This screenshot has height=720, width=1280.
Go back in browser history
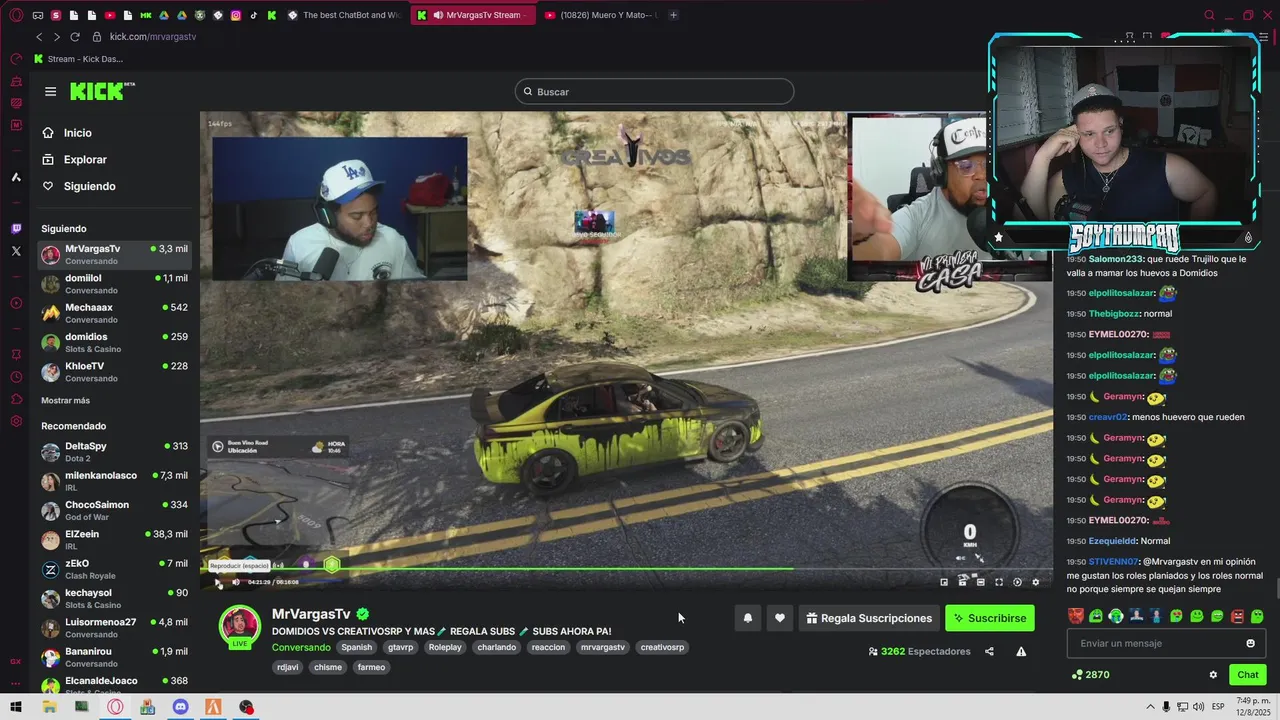coord(39,37)
